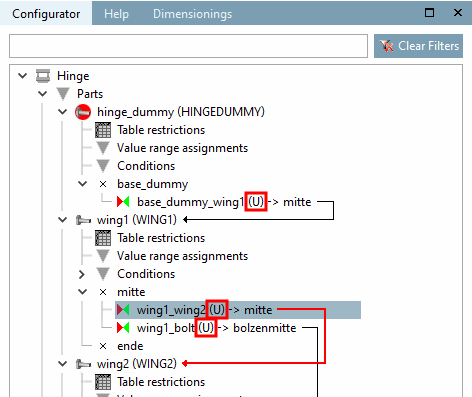The image size is (472, 397).
Task: Select Value range assignments under wing1
Action: tap(182, 256)
